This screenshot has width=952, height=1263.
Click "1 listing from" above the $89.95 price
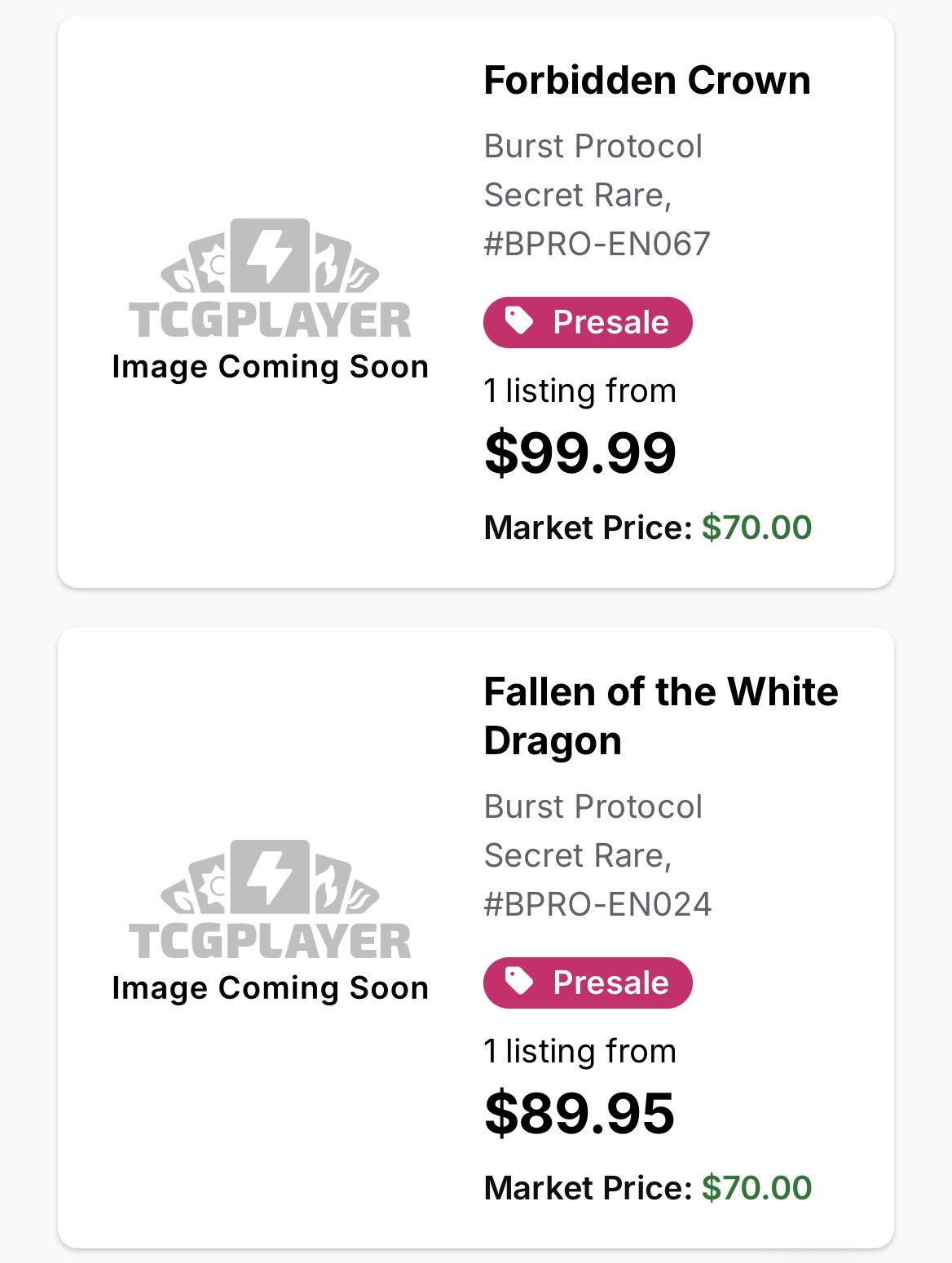tap(580, 1052)
